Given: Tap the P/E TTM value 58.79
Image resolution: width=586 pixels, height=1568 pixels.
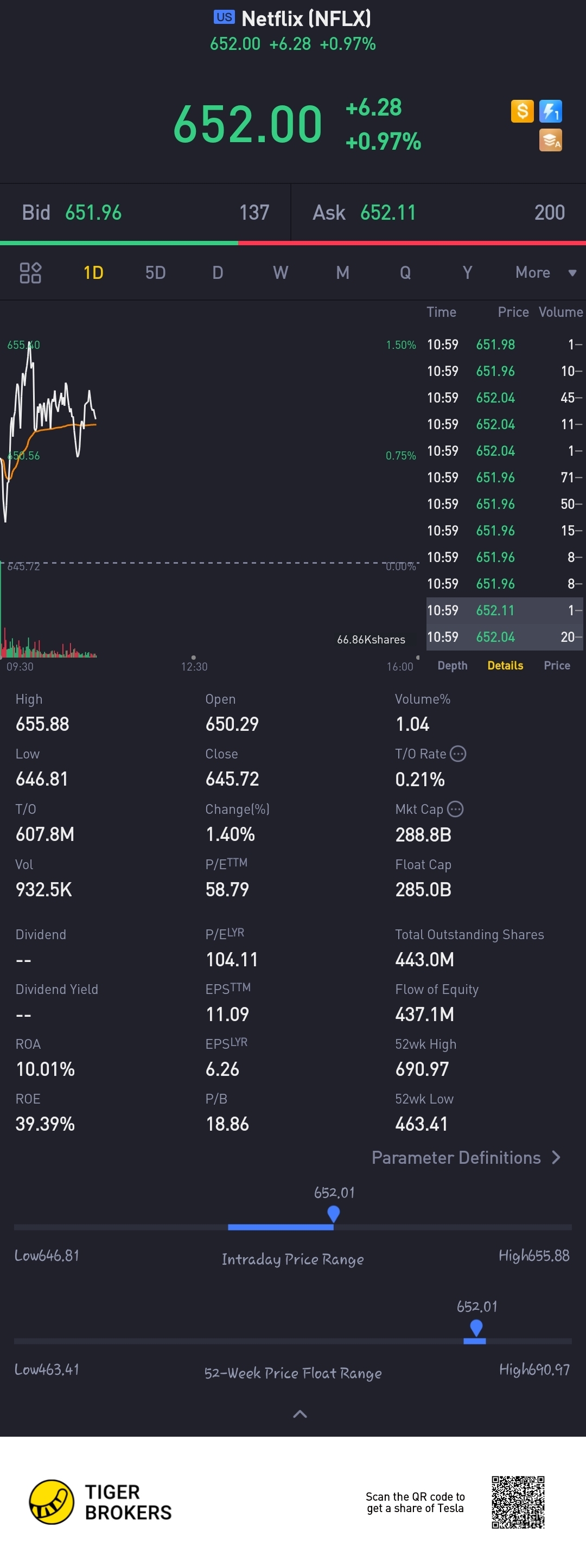Looking at the screenshot, I should [227, 889].
